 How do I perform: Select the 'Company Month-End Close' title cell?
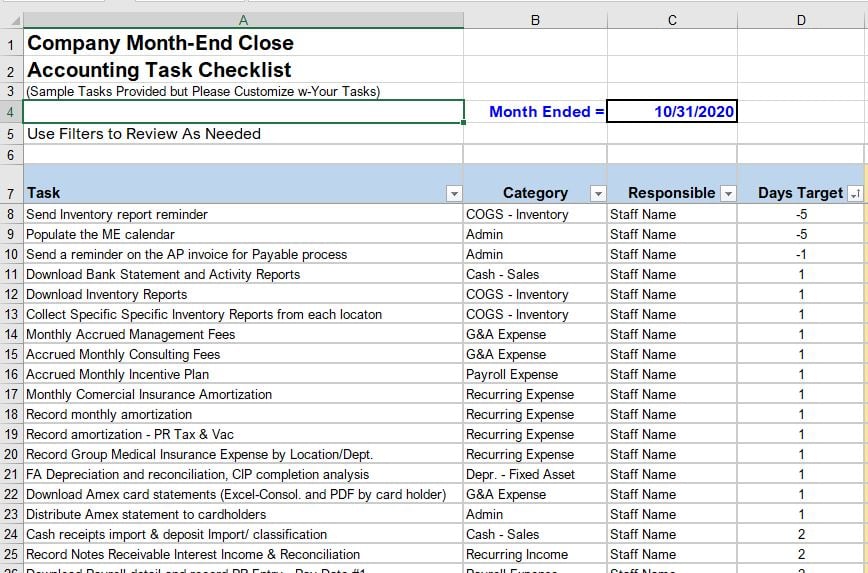tap(243, 43)
